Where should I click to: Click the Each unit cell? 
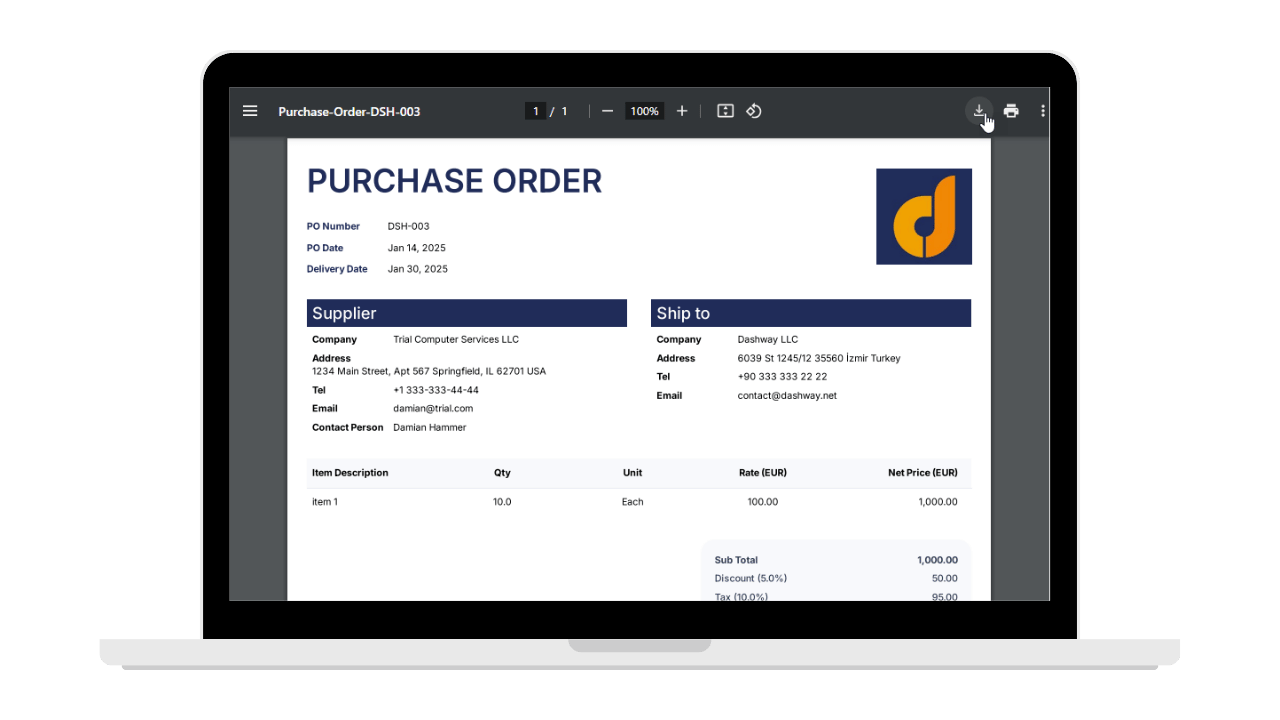point(633,502)
